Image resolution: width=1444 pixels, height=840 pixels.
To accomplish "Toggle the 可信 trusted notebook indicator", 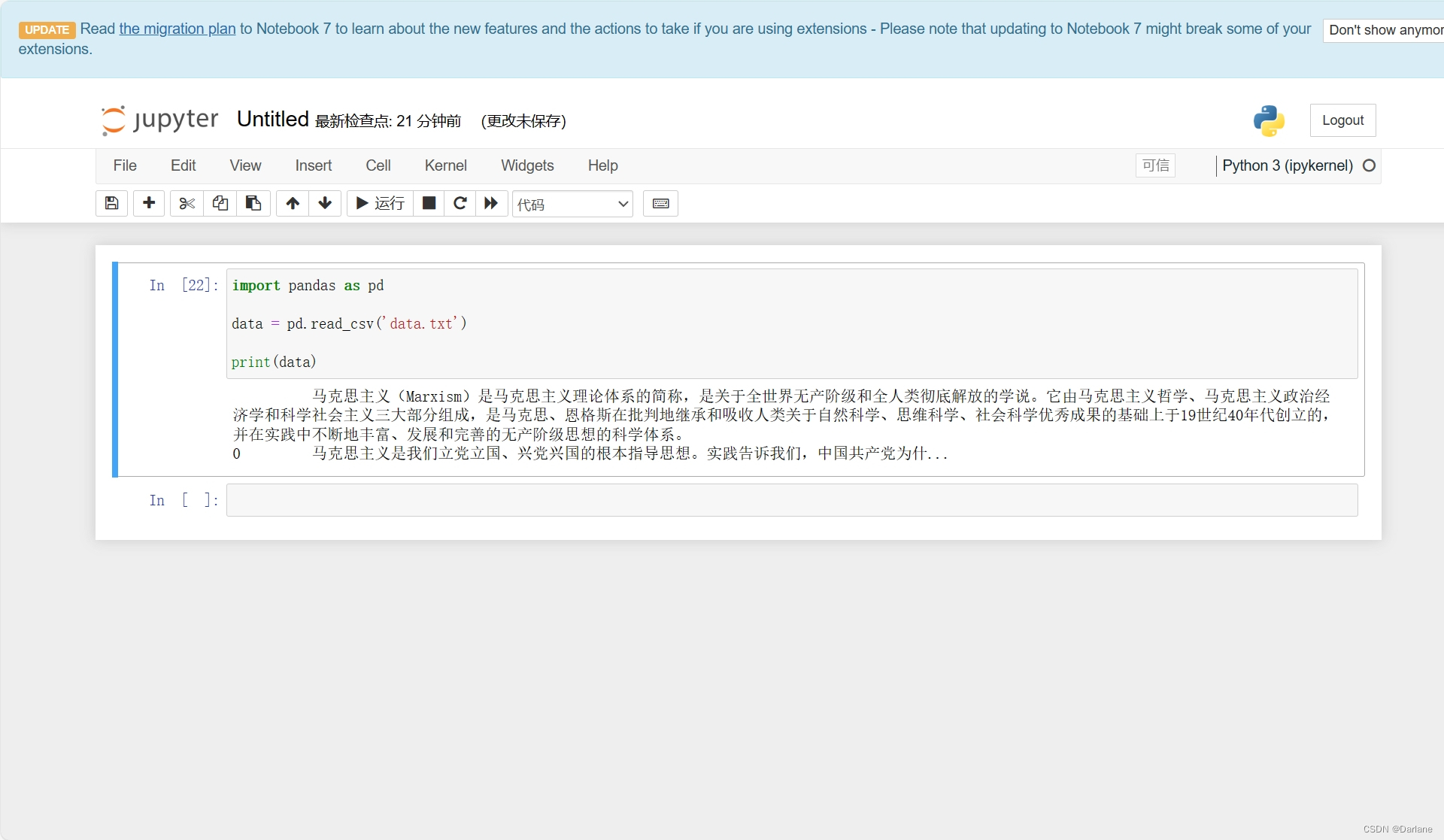I will tap(1155, 165).
